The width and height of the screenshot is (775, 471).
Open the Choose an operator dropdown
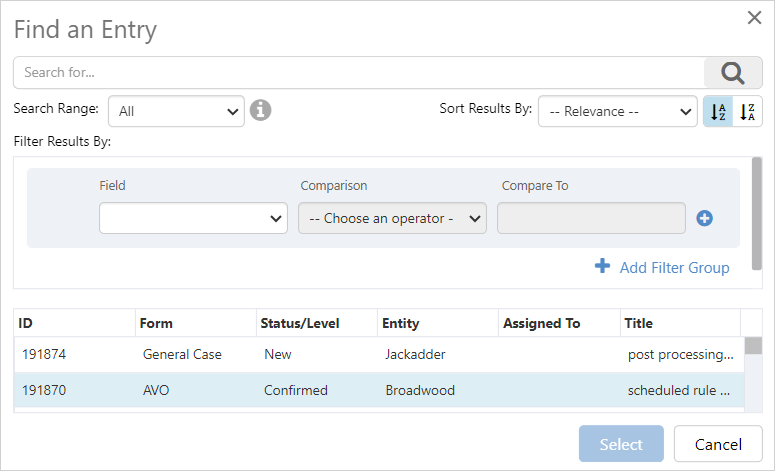pos(392,218)
